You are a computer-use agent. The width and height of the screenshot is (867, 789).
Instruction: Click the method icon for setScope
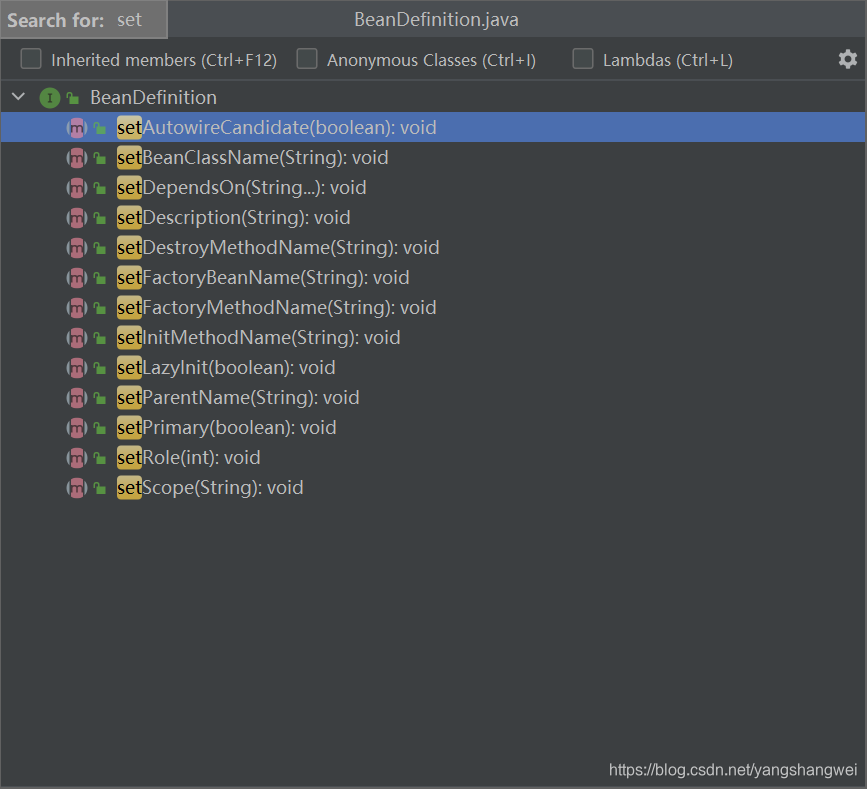77,488
